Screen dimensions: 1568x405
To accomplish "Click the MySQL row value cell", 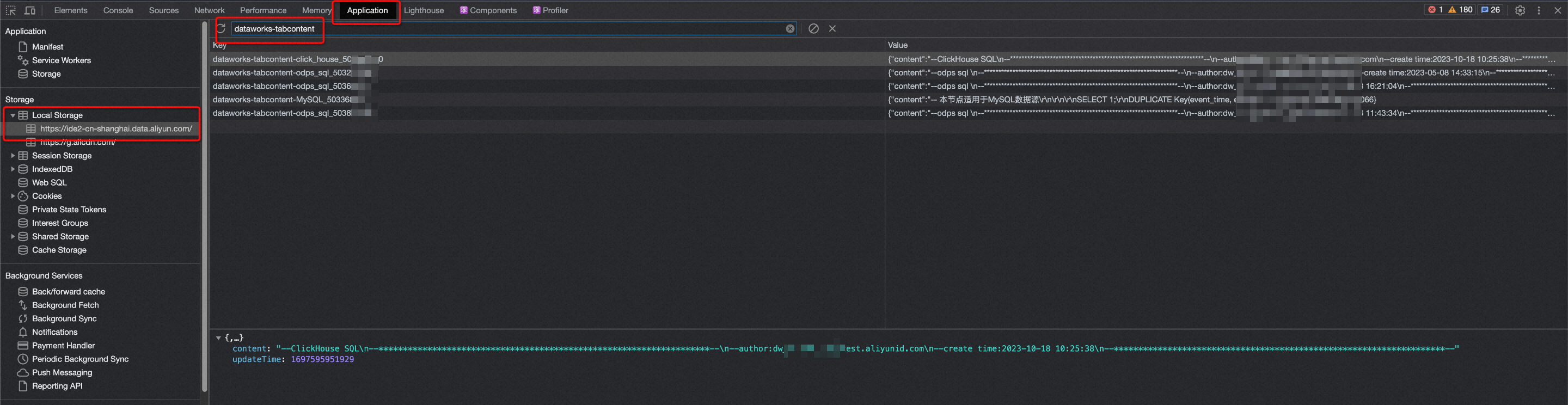I will point(1226,99).
